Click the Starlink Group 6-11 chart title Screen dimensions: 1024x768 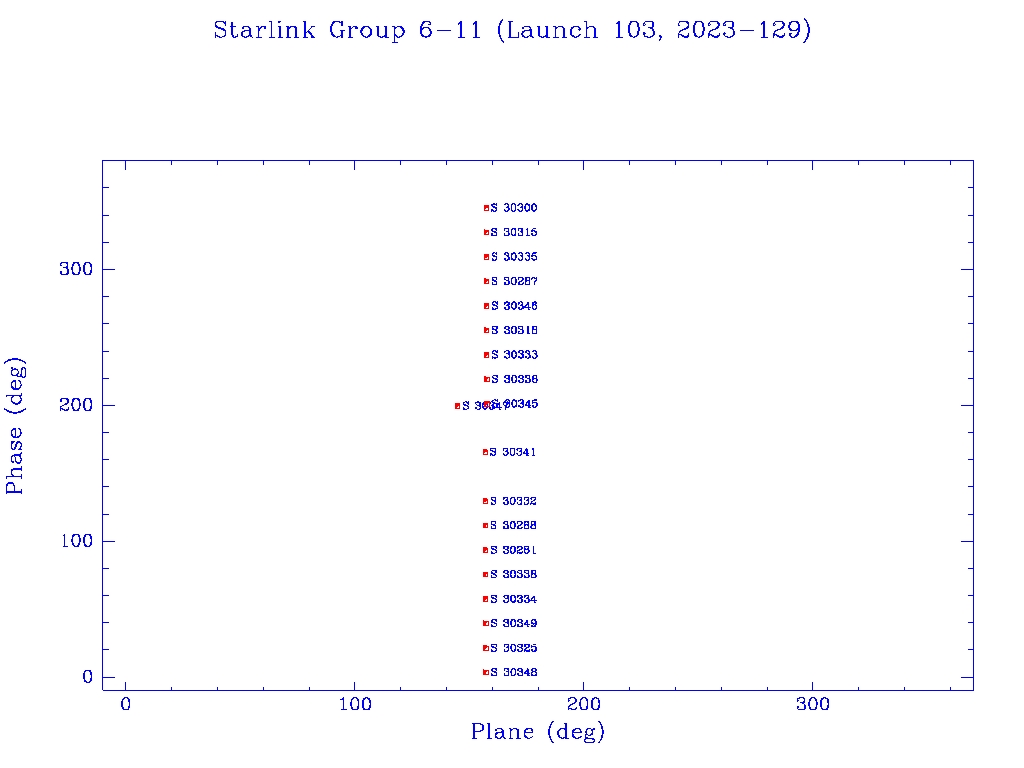tap(512, 31)
